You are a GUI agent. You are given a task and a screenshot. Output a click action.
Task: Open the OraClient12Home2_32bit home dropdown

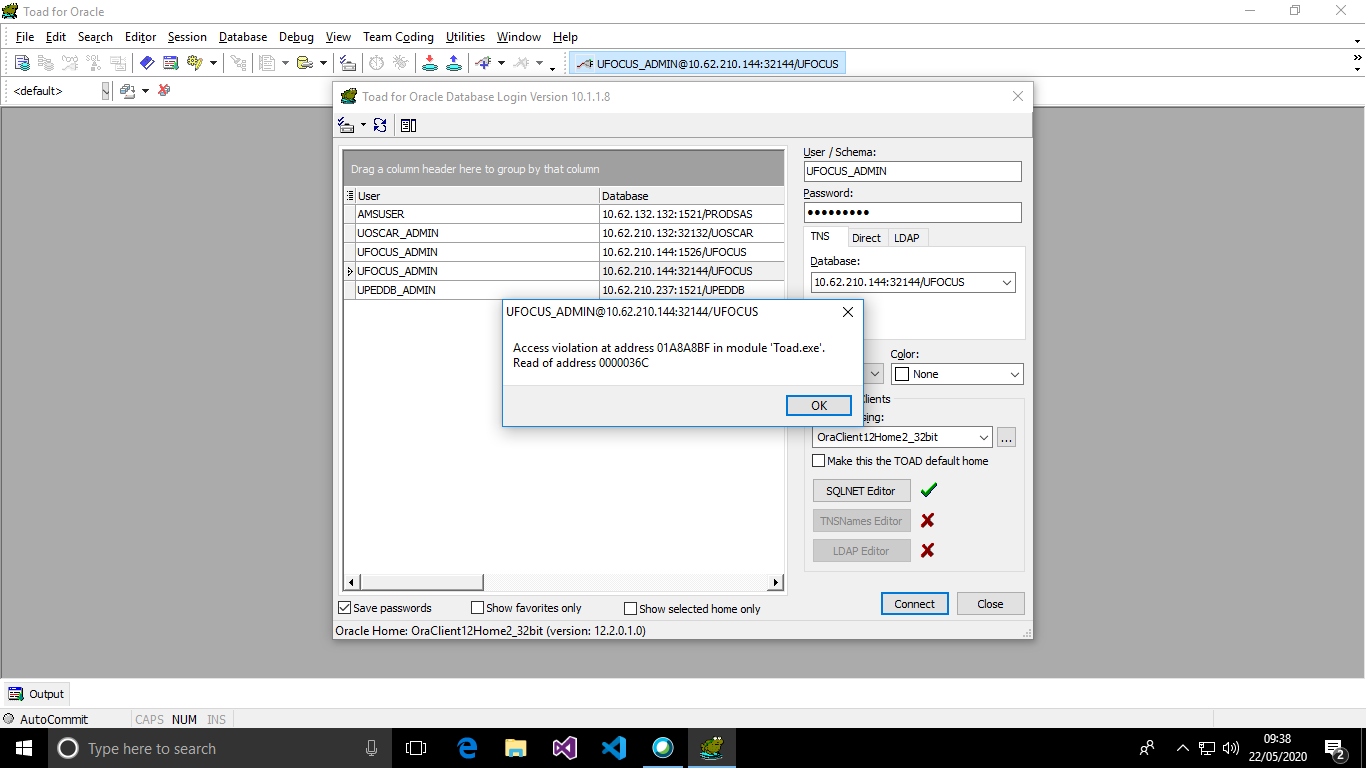pyautogui.click(x=983, y=437)
